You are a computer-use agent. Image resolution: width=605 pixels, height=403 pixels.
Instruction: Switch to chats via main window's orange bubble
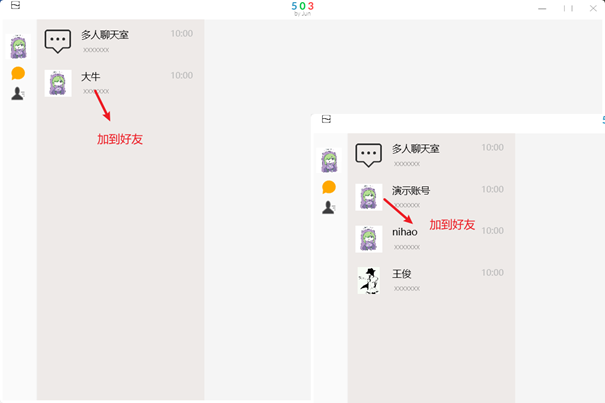point(18,73)
